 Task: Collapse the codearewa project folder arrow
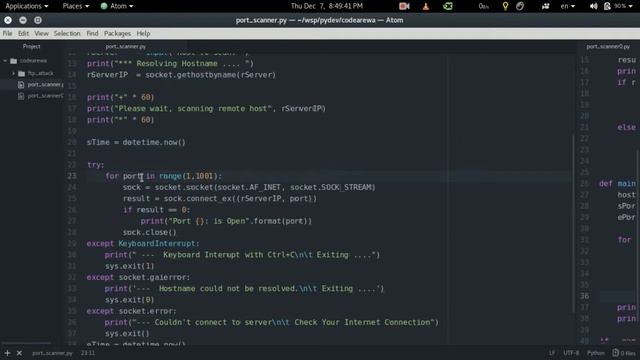[5, 61]
